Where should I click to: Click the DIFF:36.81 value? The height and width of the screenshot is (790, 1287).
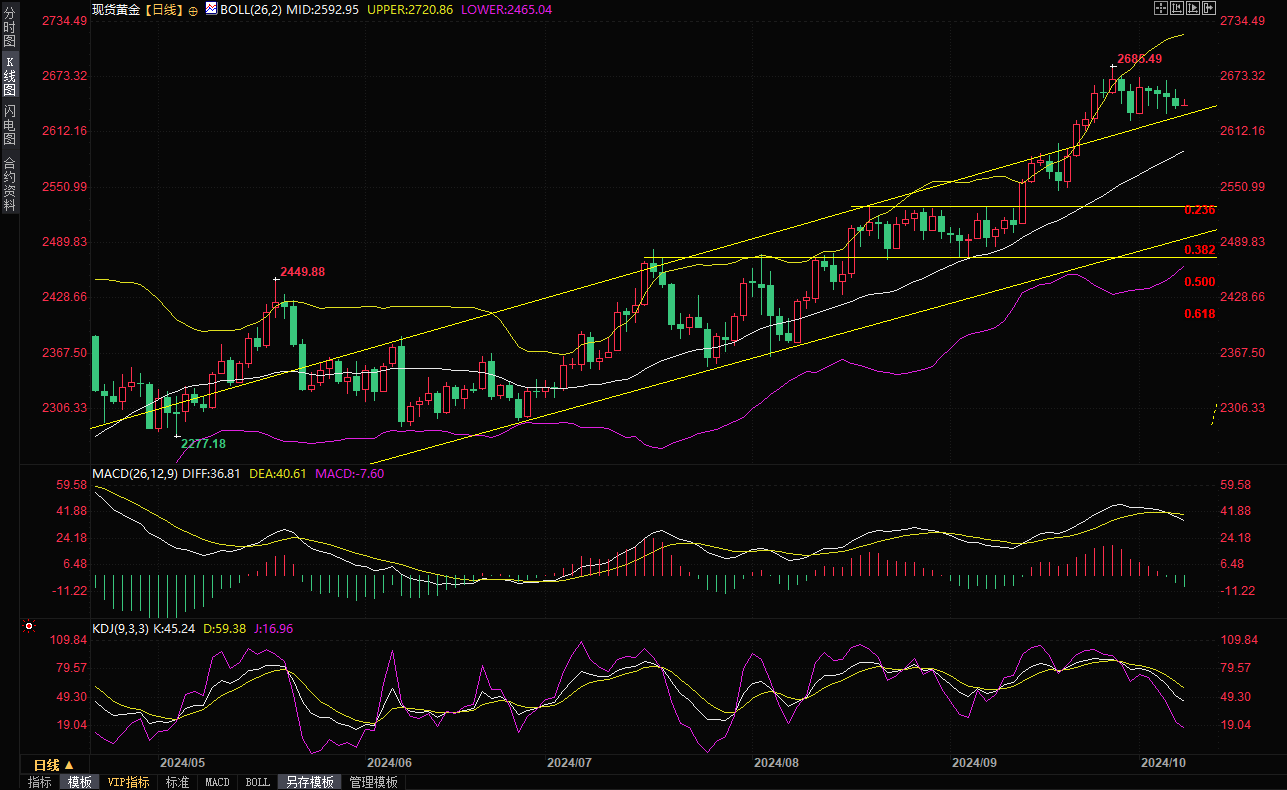tap(212, 474)
